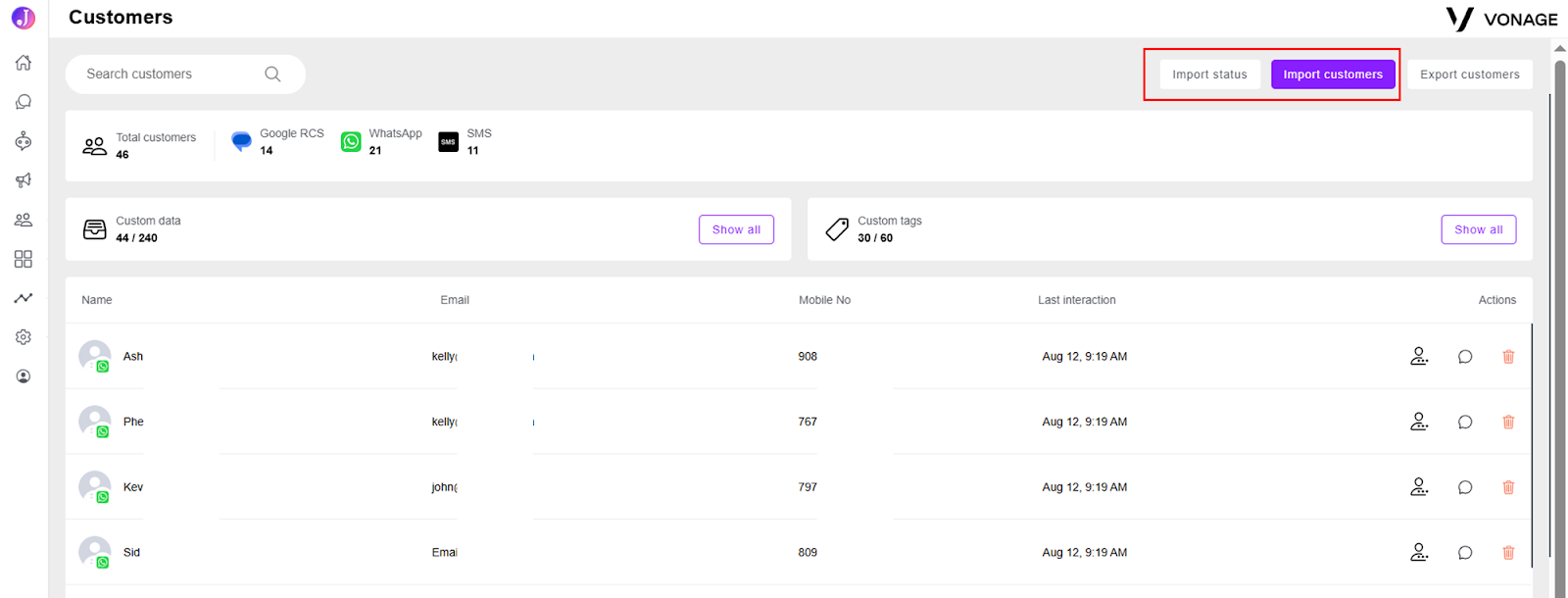Image resolution: width=1568 pixels, height=598 pixels.
Task: Click Sid's avatar thumbnail
Action: (x=95, y=552)
